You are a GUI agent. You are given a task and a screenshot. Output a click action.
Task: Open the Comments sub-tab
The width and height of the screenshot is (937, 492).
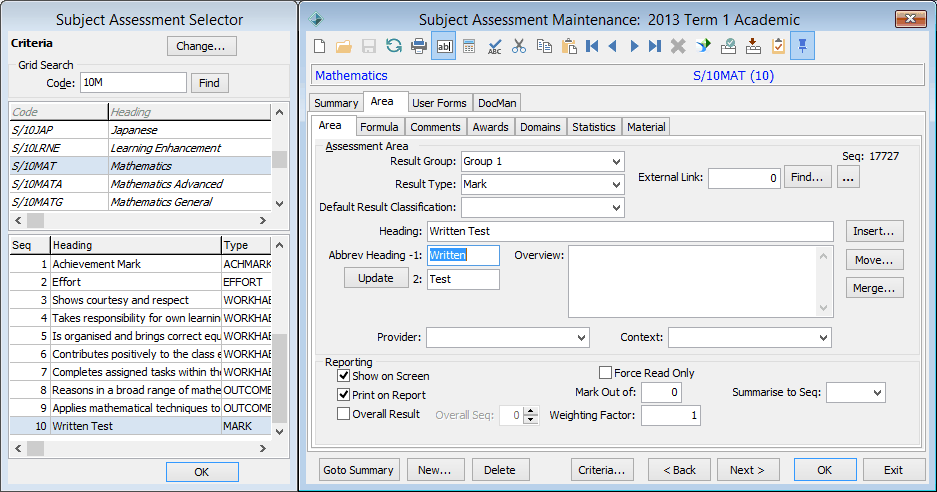pyautogui.click(x=435, y=127)
